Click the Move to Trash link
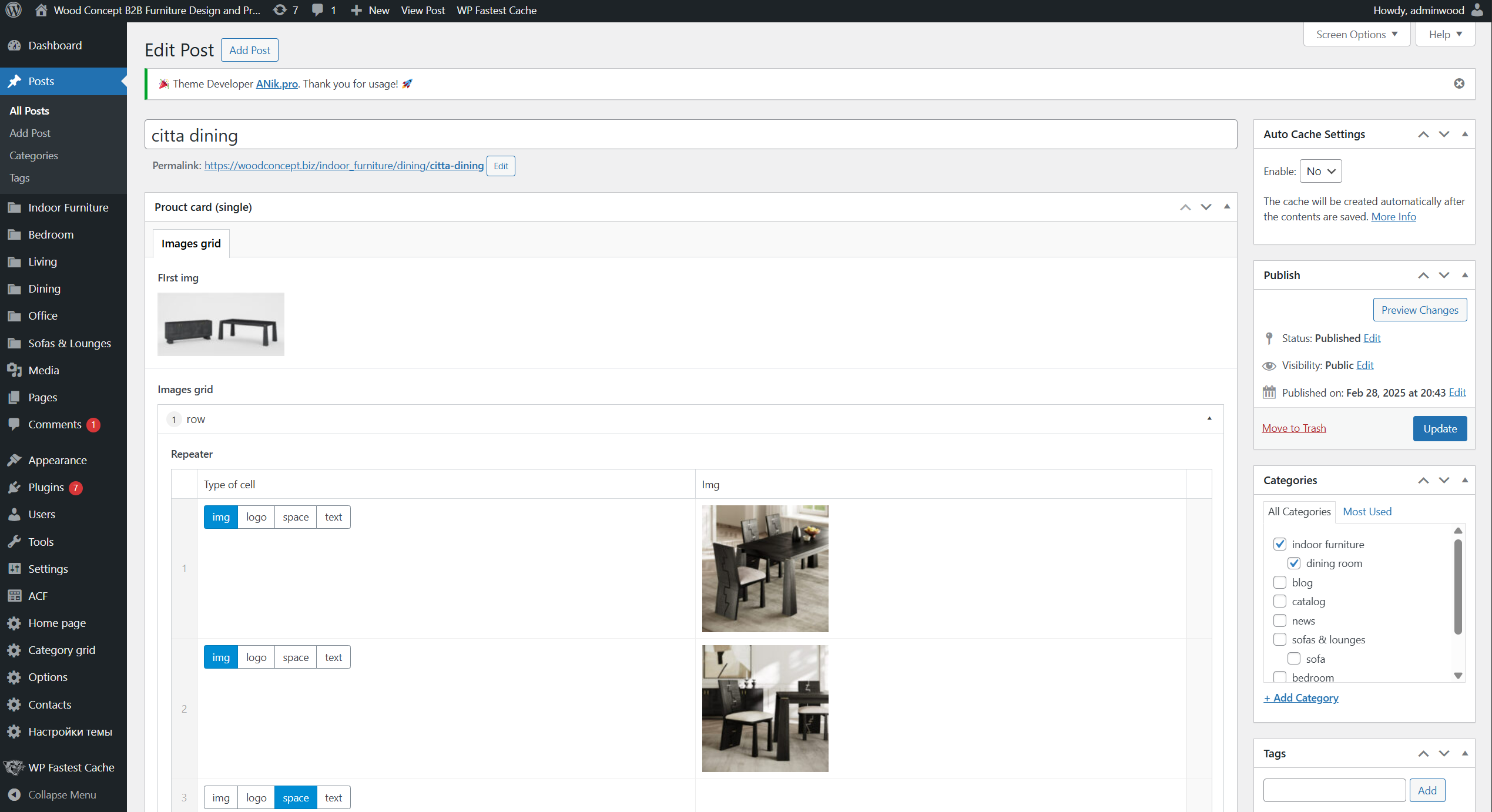Viewport: 1492px width, 812px height. click(x=1293, y=428)
